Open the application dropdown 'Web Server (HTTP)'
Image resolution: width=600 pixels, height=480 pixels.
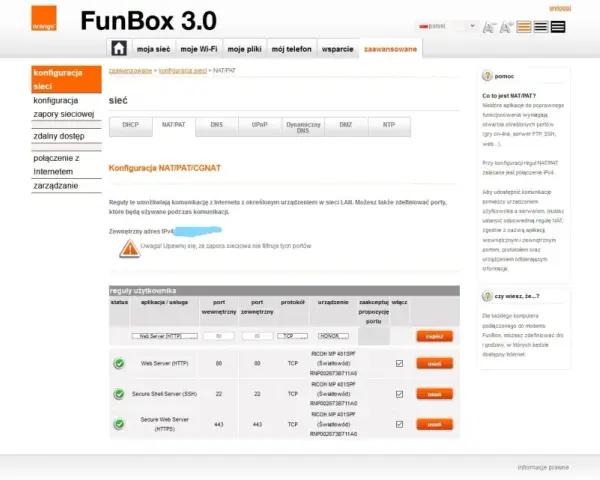[x=165, y=336]
